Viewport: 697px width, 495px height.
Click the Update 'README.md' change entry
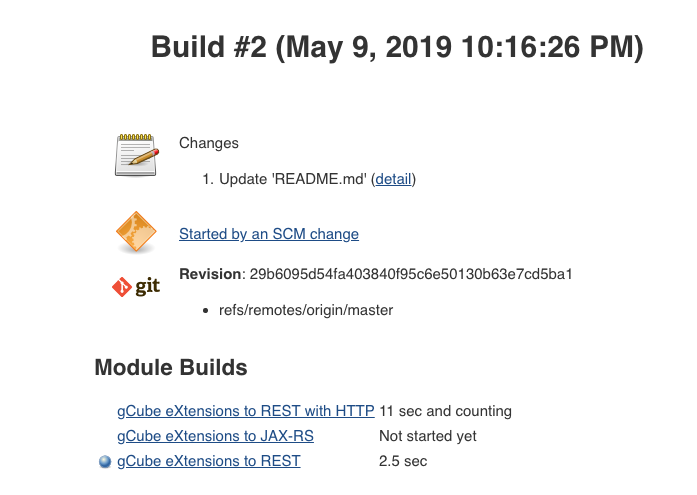coord(293,179)
